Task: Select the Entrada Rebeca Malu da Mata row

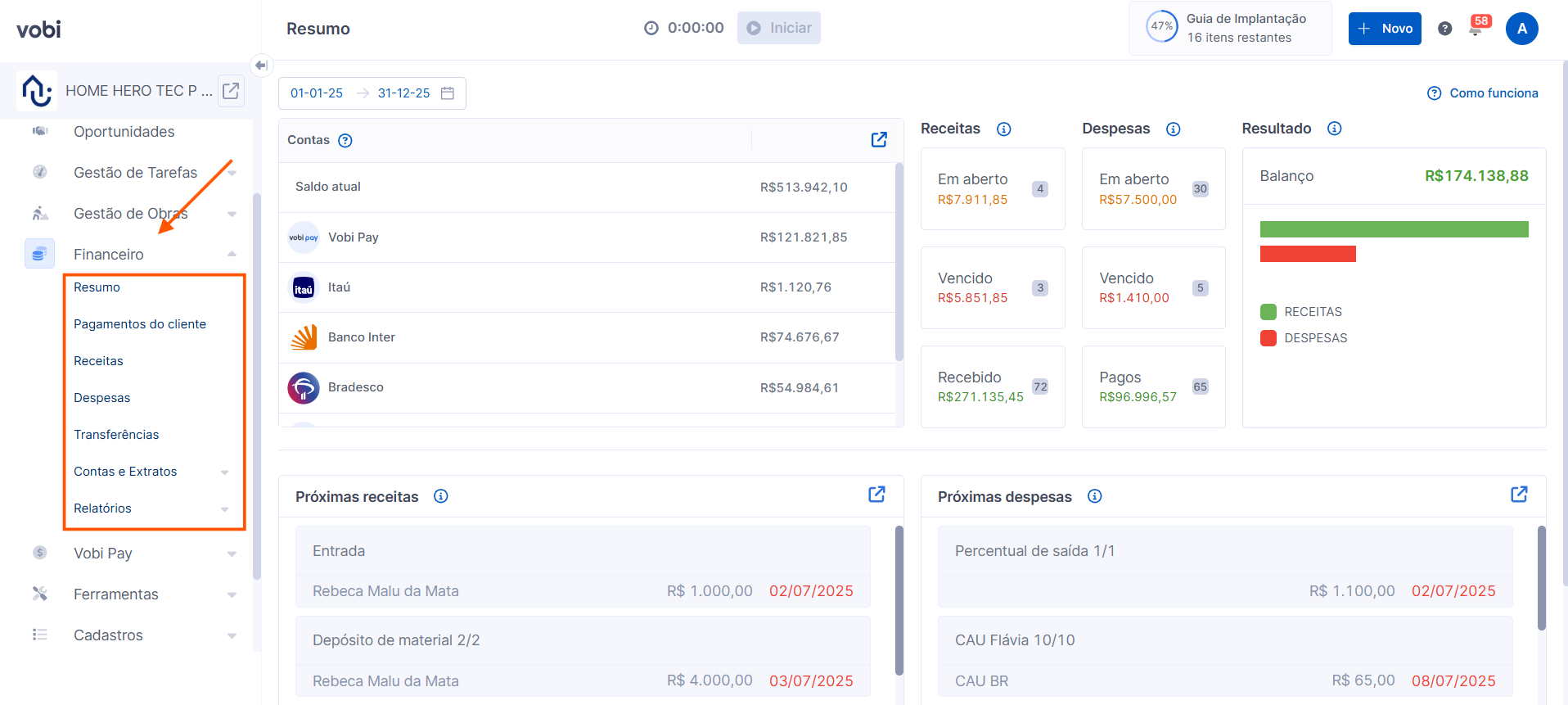Action: [x=583, y=567]
